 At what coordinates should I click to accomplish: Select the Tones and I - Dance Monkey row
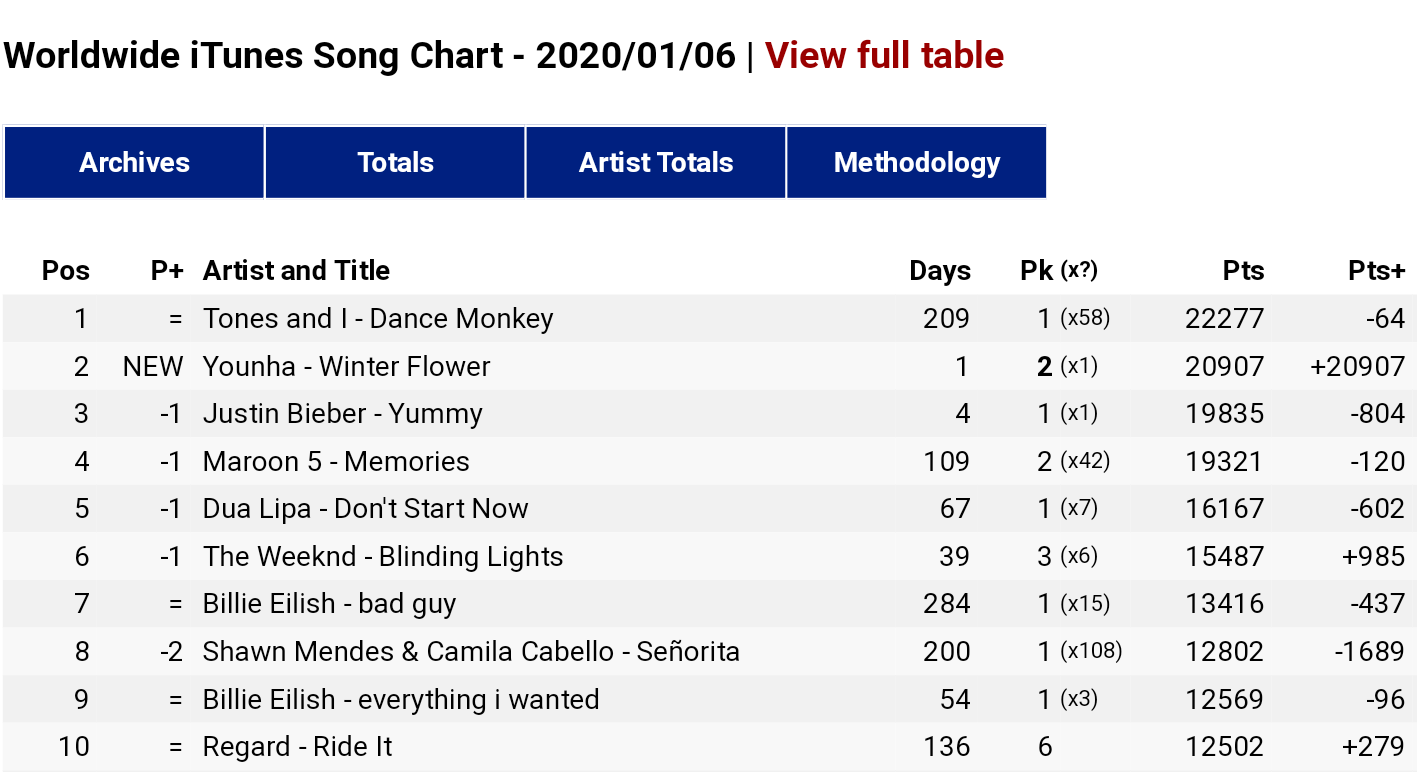(709, 319)
